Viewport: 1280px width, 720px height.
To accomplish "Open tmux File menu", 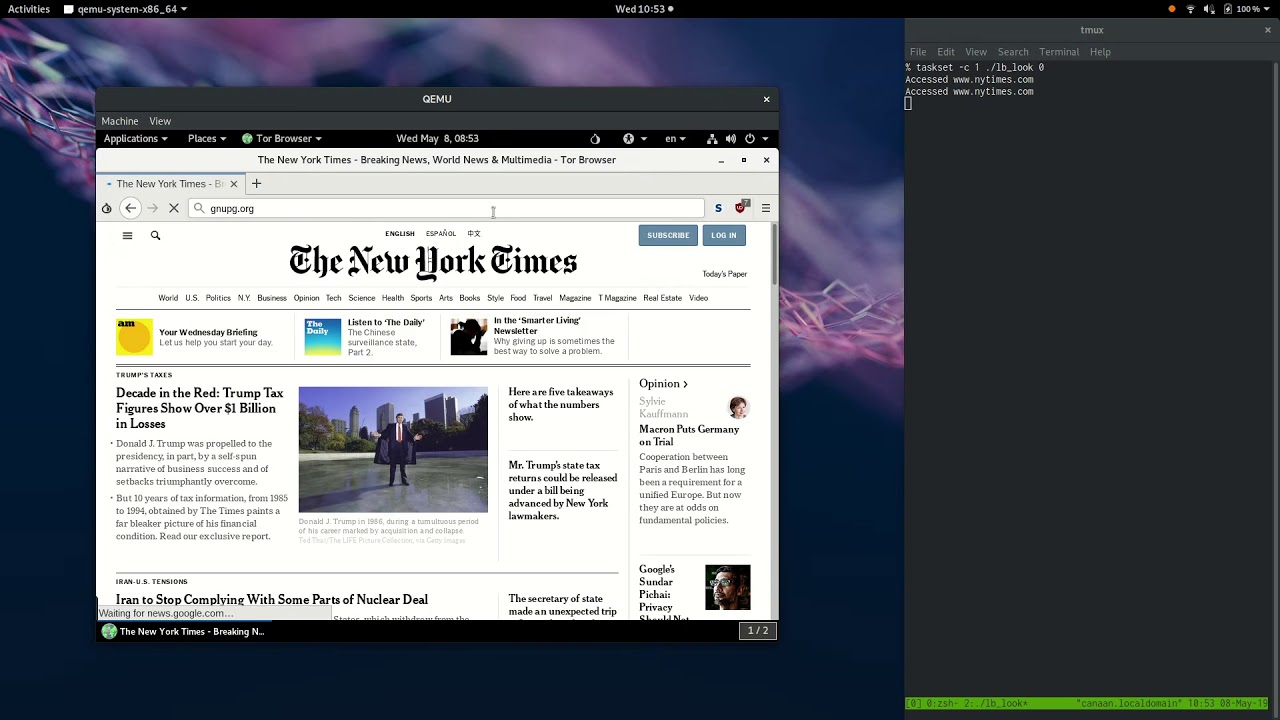I will click(x=918, y=52).
